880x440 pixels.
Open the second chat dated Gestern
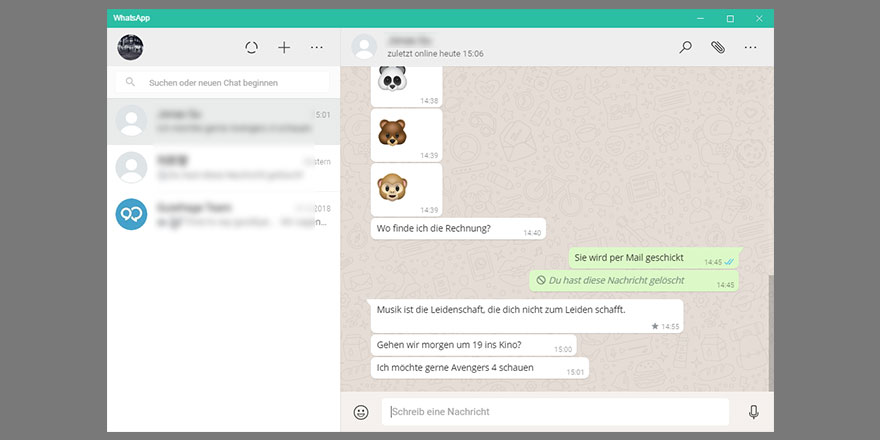coord(223,168)
